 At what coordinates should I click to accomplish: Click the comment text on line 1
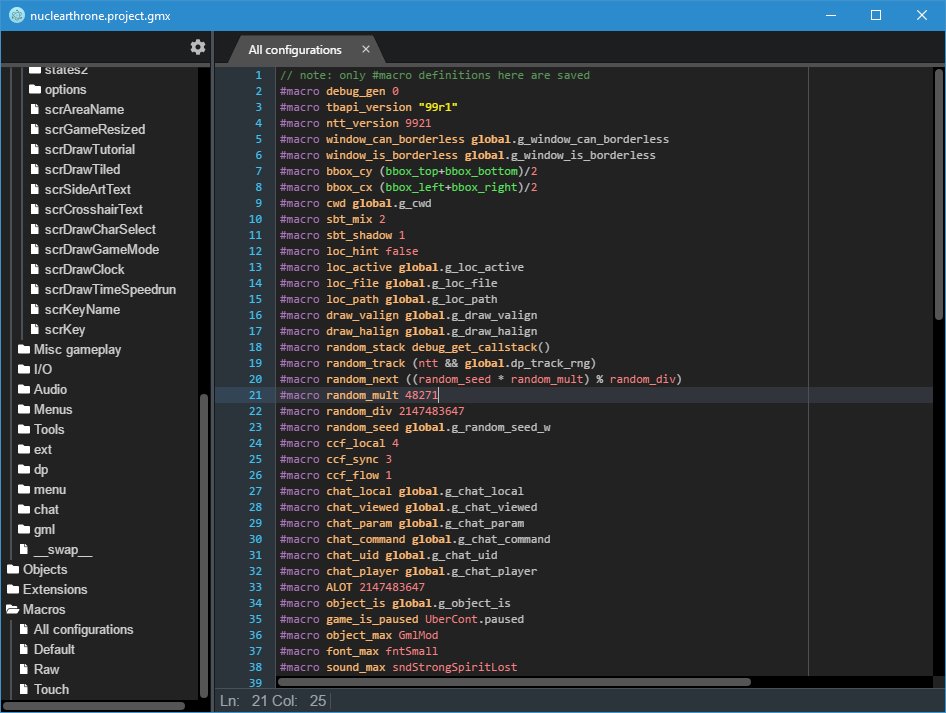(435, 75)
